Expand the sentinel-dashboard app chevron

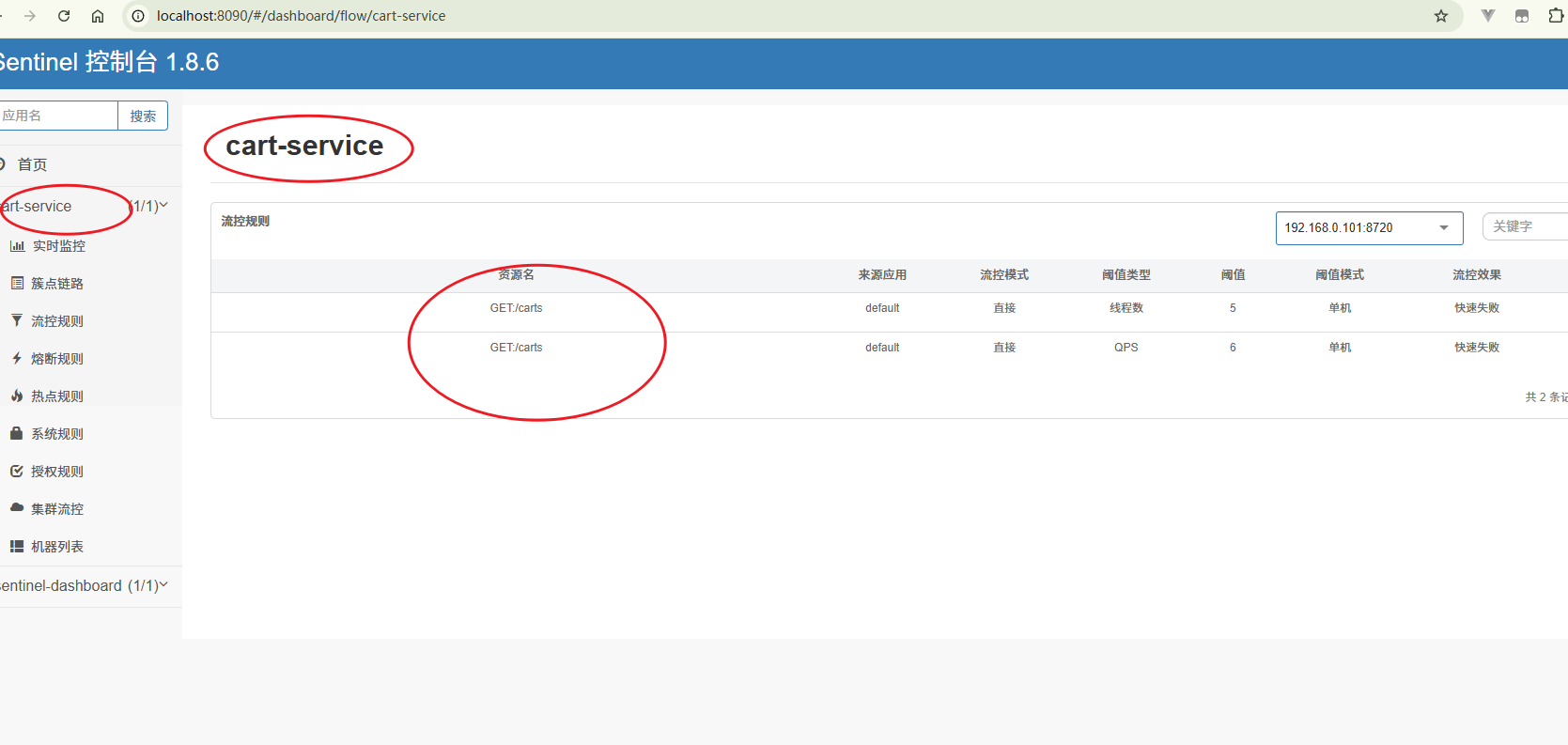(163, 584)
